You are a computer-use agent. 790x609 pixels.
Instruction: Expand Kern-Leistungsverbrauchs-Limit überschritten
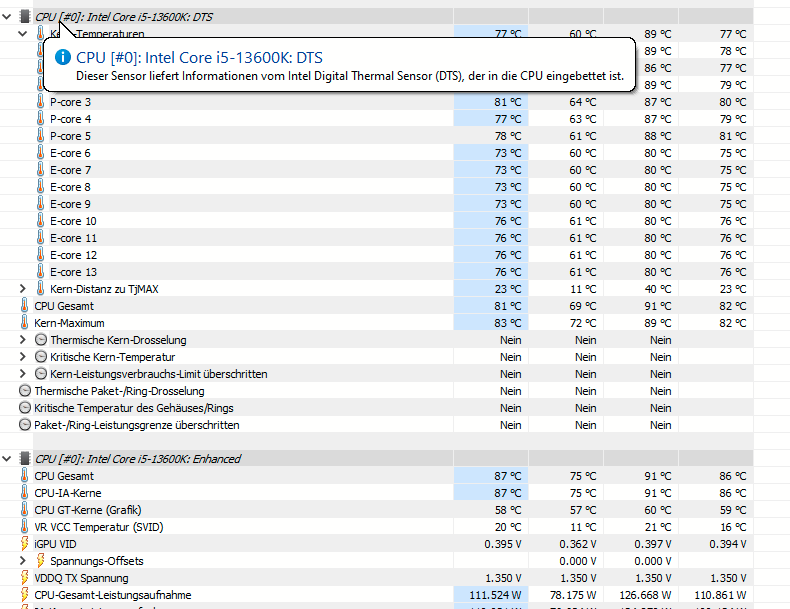pyautogui.click(x=23, y=374)
